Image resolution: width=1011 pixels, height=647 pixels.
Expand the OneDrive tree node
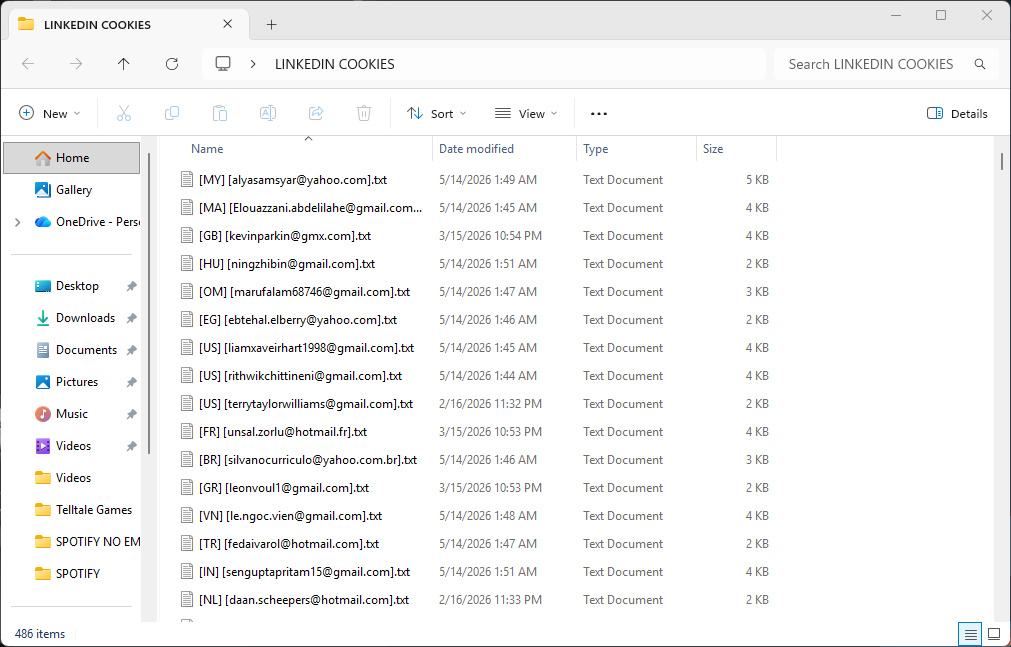click(x=17, y=222)
